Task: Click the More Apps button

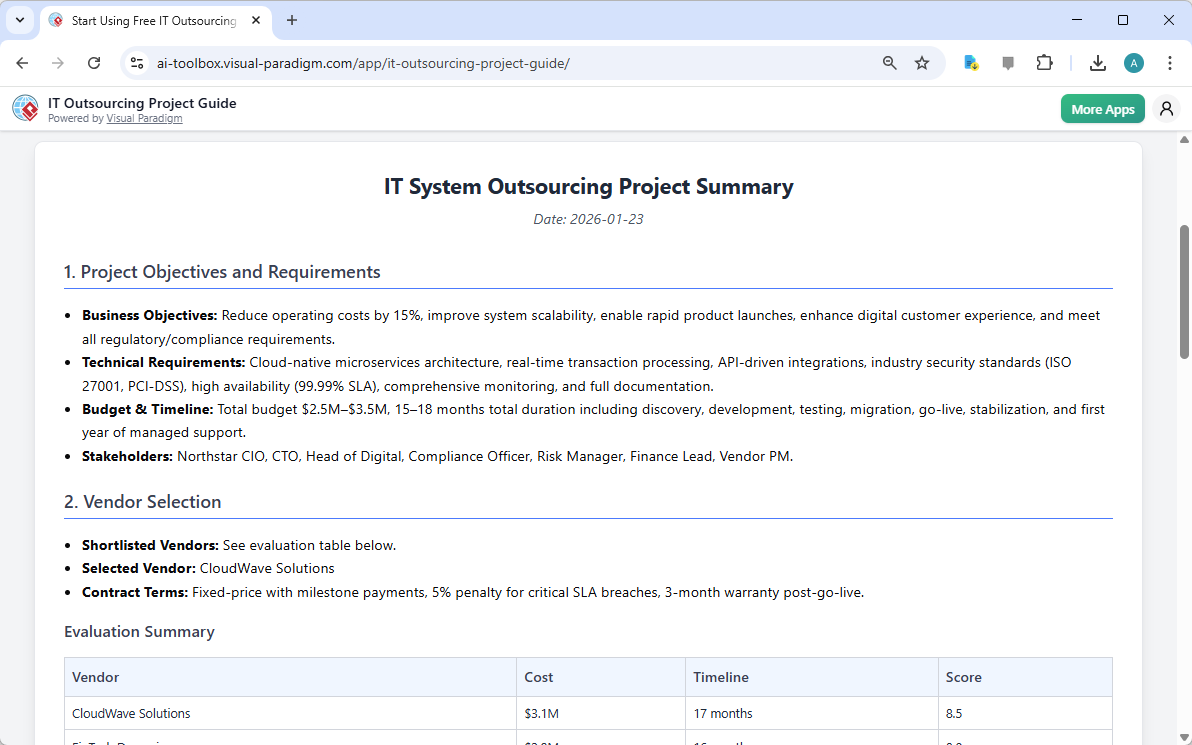Action: (x=1102, y=108)
